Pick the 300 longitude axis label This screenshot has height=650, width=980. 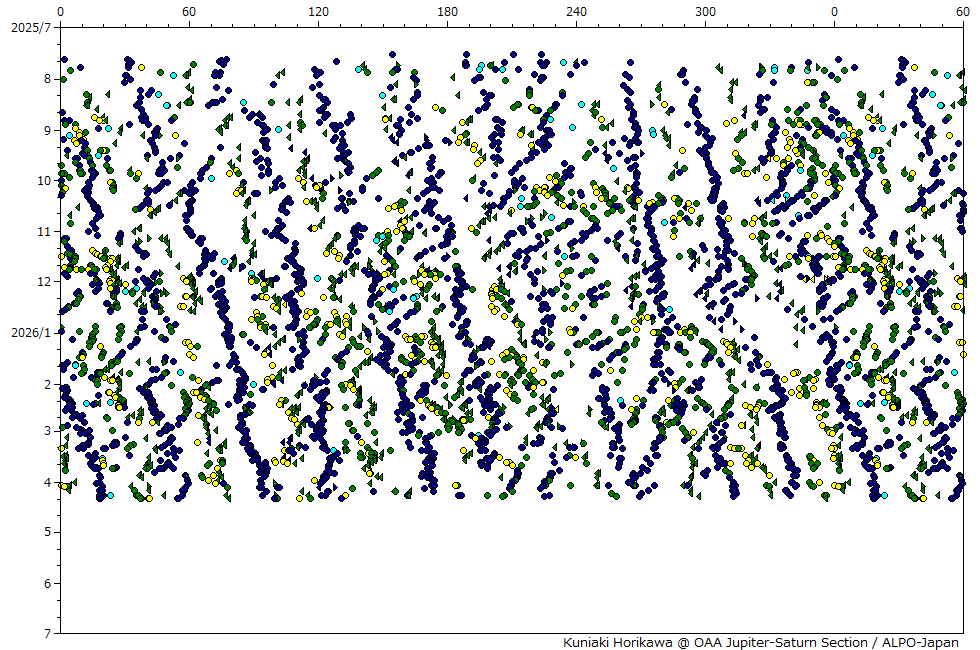705,11
